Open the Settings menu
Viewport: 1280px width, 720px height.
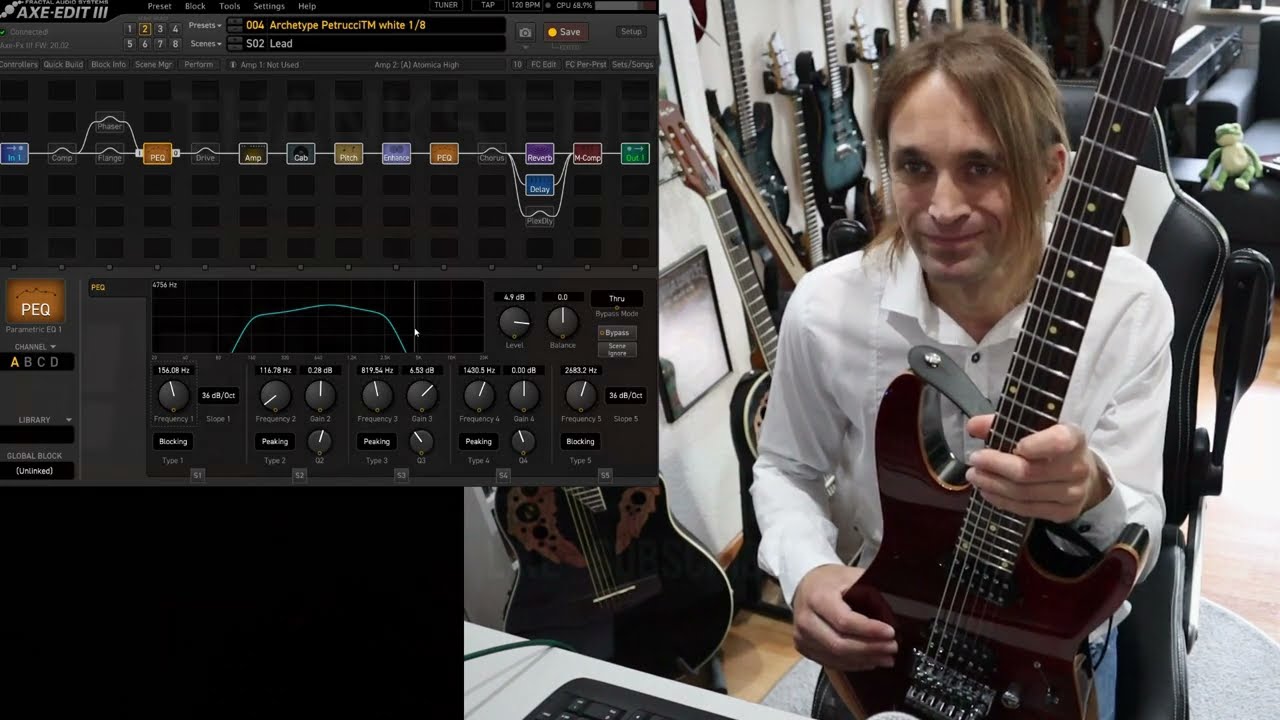269,6
